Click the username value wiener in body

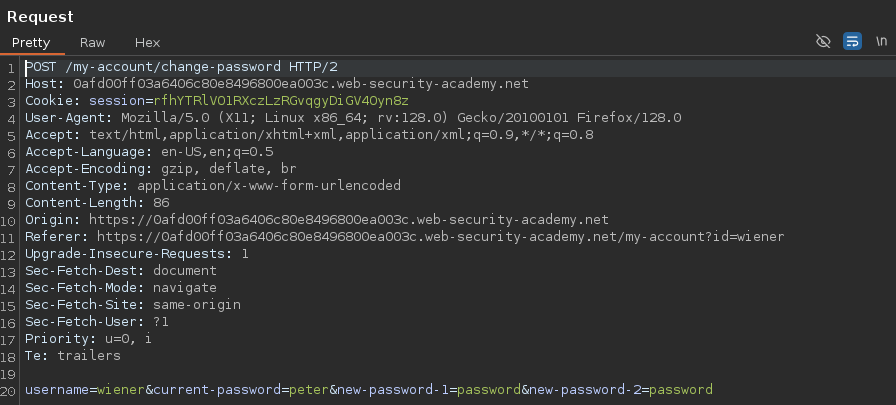click(x=121, y=389)
